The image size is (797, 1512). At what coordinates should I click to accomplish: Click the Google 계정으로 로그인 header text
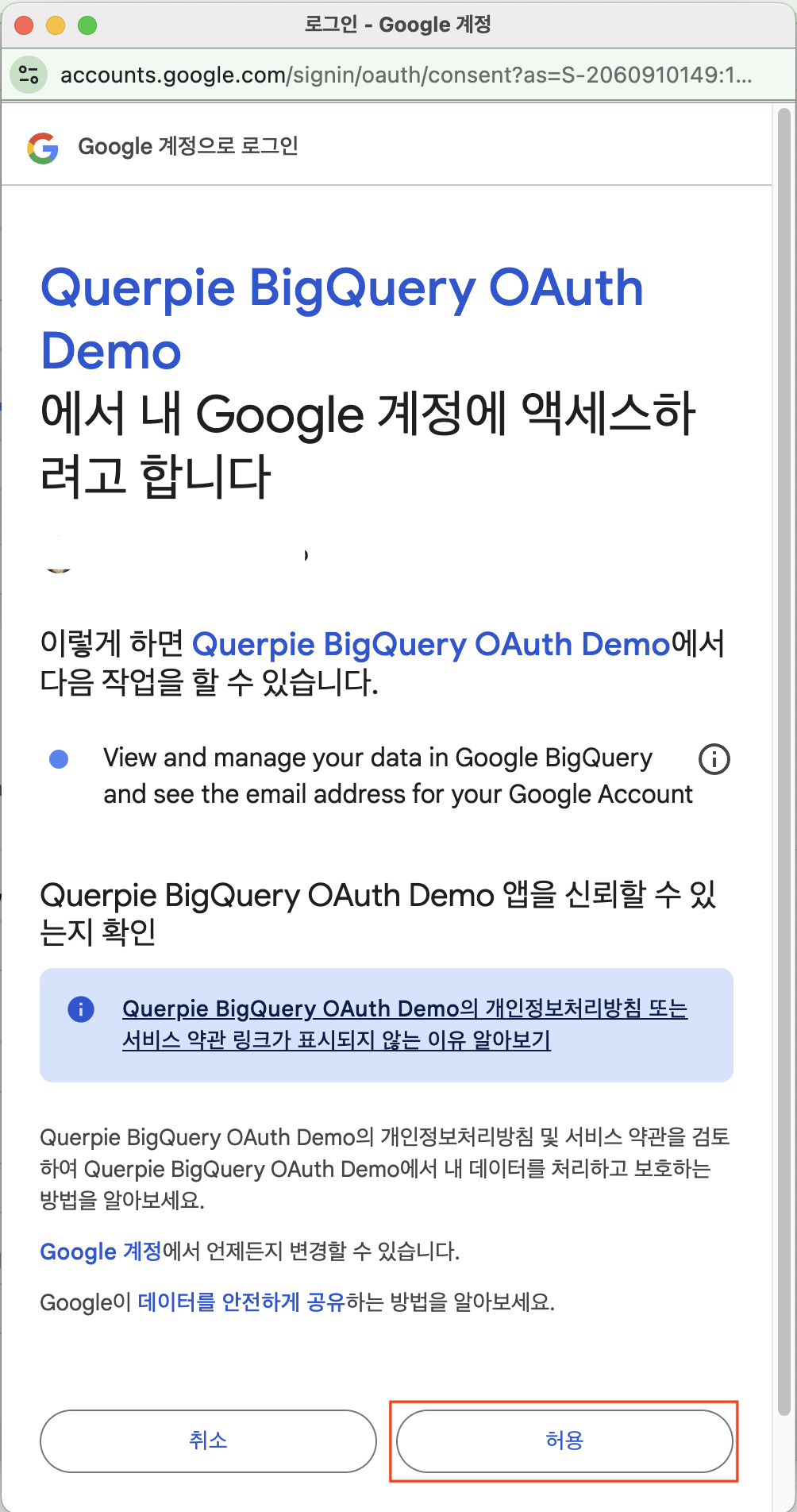pos(187,147)
